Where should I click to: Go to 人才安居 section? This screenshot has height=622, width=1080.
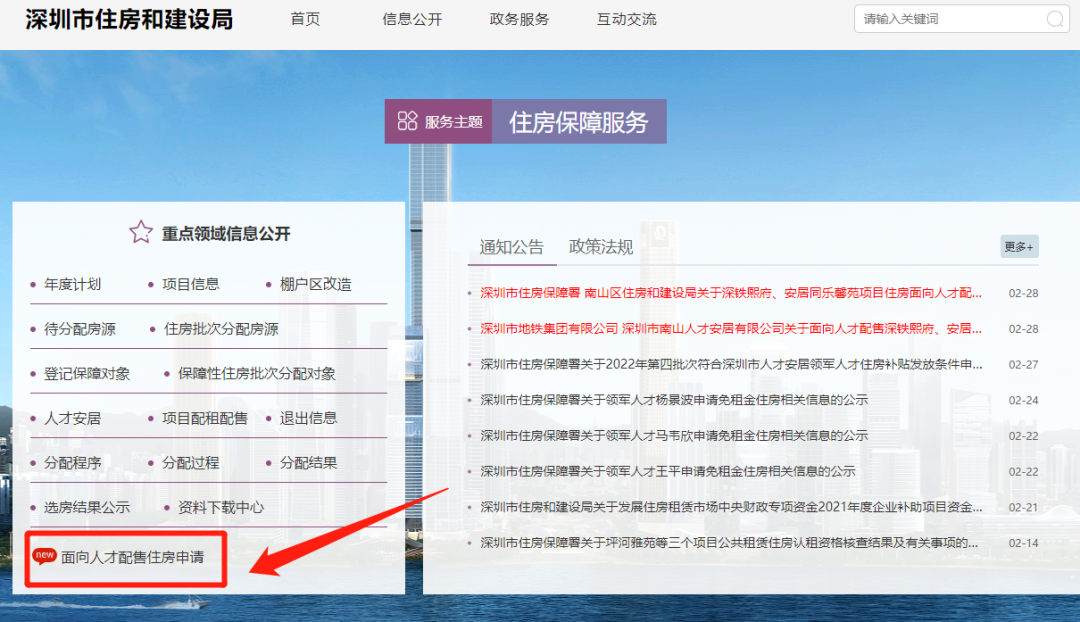point(72,418)
